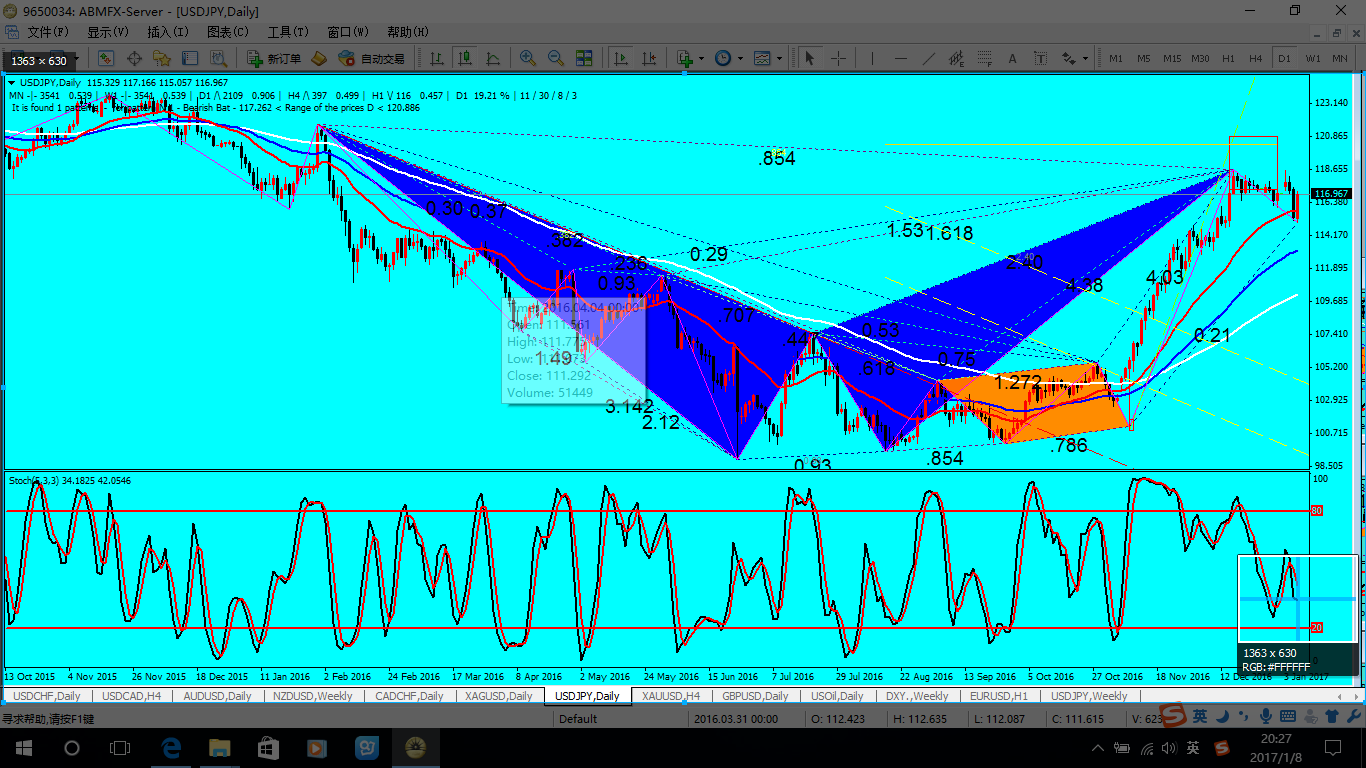Open Task View on the taskbar
Viewport: 1366px width, 768px height.
[120, 747]
